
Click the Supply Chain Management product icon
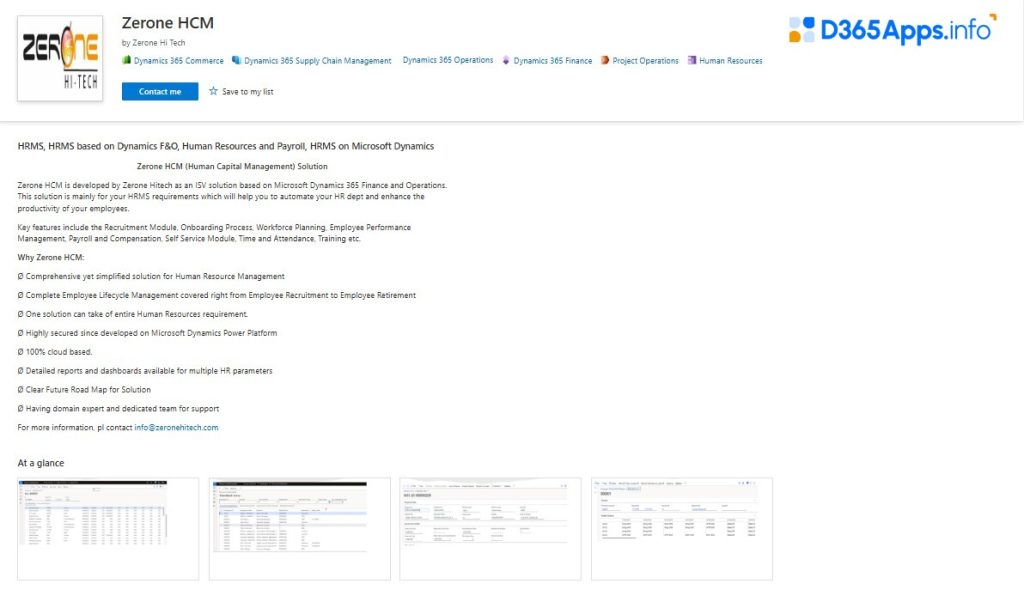tap(236, 60)
